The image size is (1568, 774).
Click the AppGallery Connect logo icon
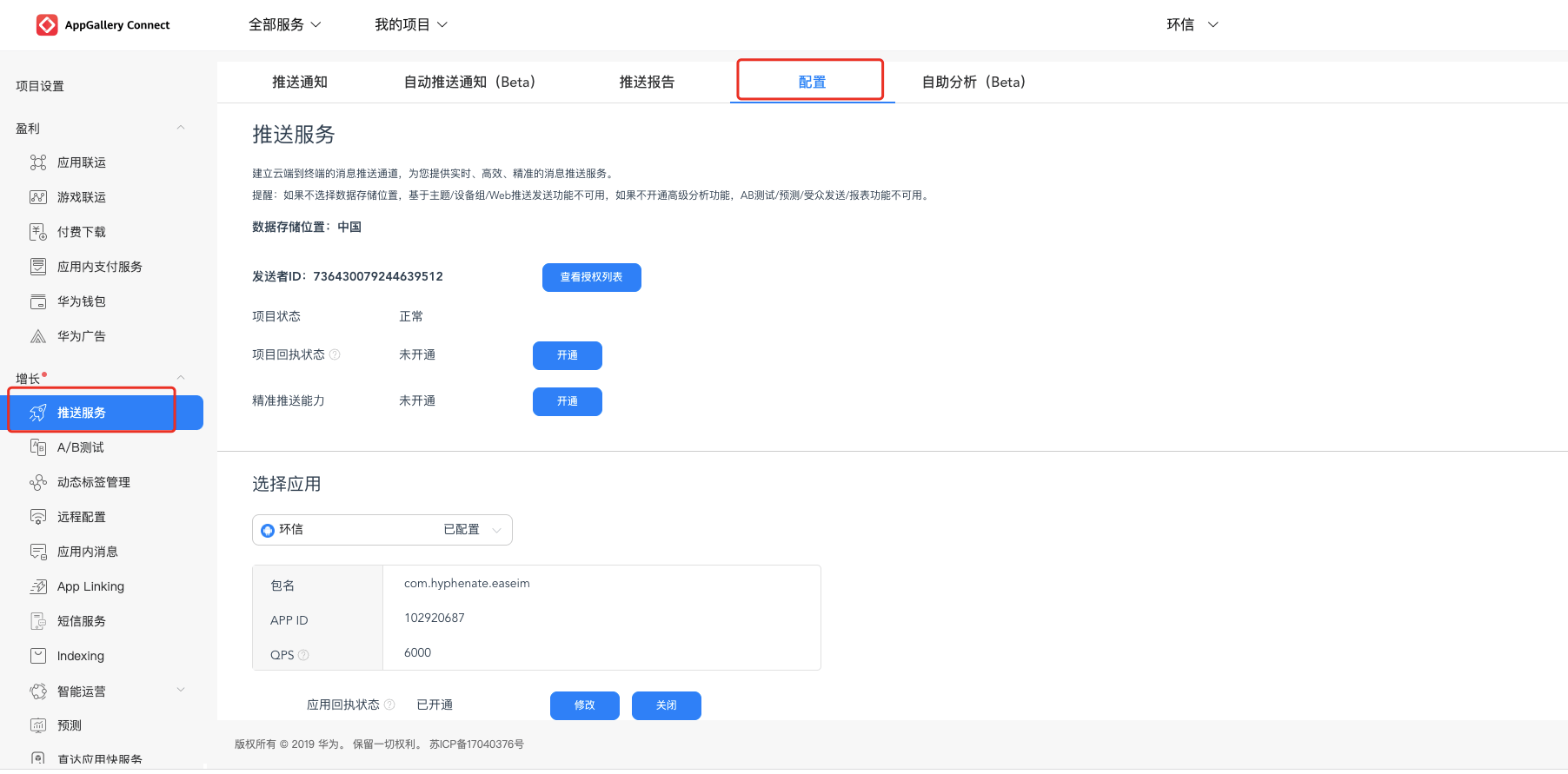(x=47, y=24)
